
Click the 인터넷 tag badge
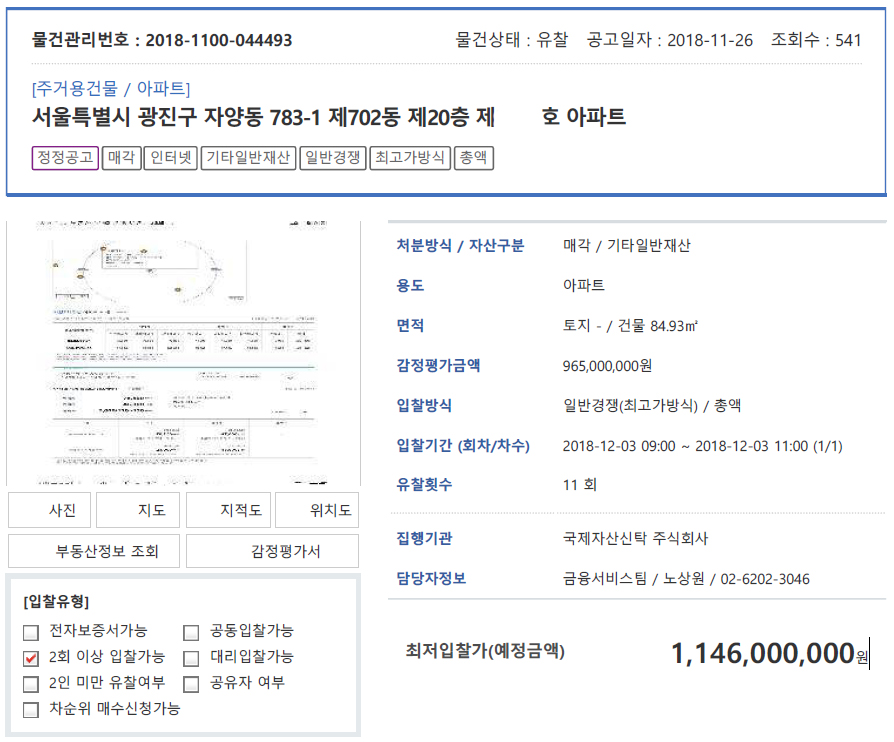(172, 158)
